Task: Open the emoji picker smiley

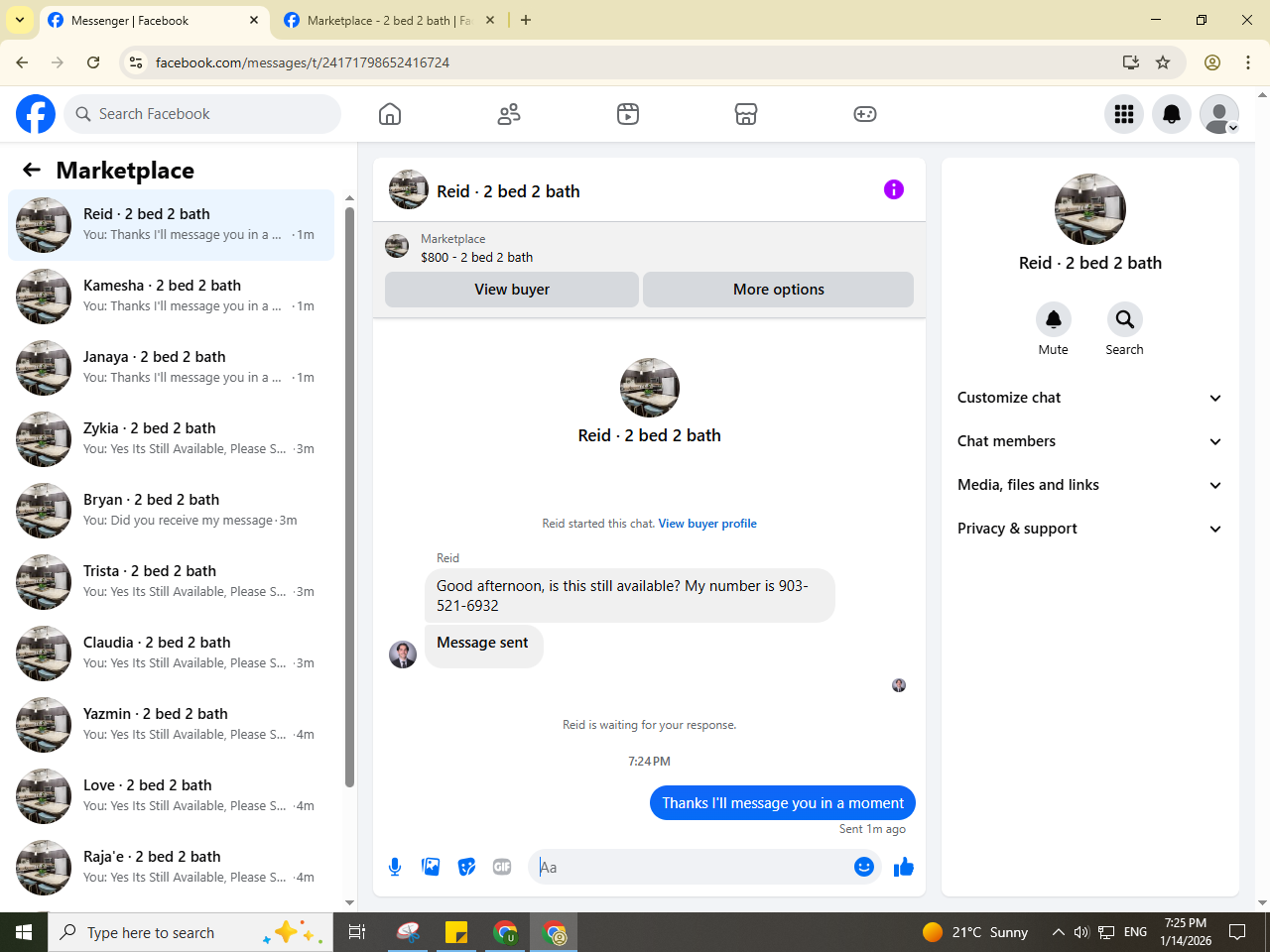Action: click(864, 867)
